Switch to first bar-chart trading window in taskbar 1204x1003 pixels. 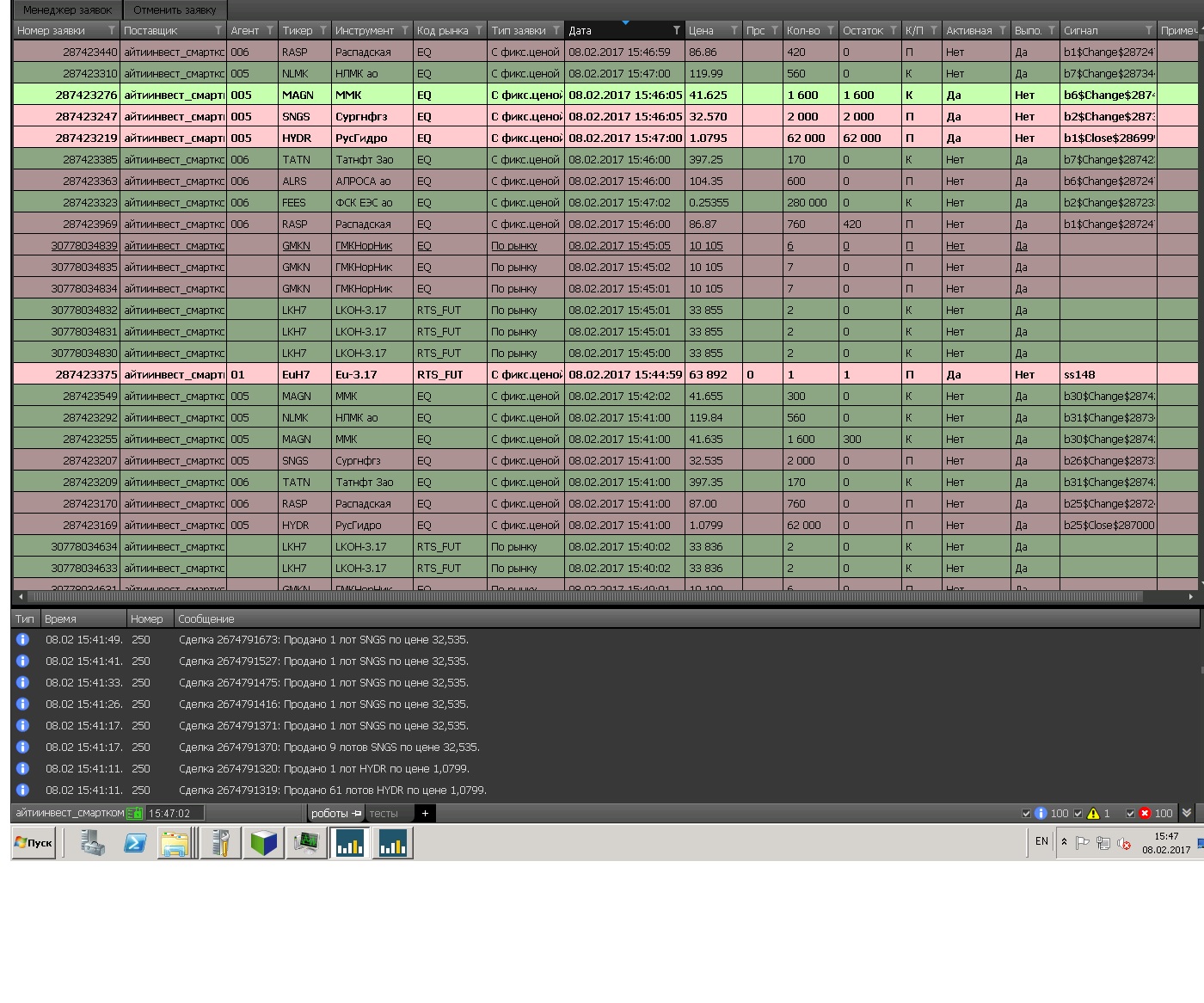[349, 843]
